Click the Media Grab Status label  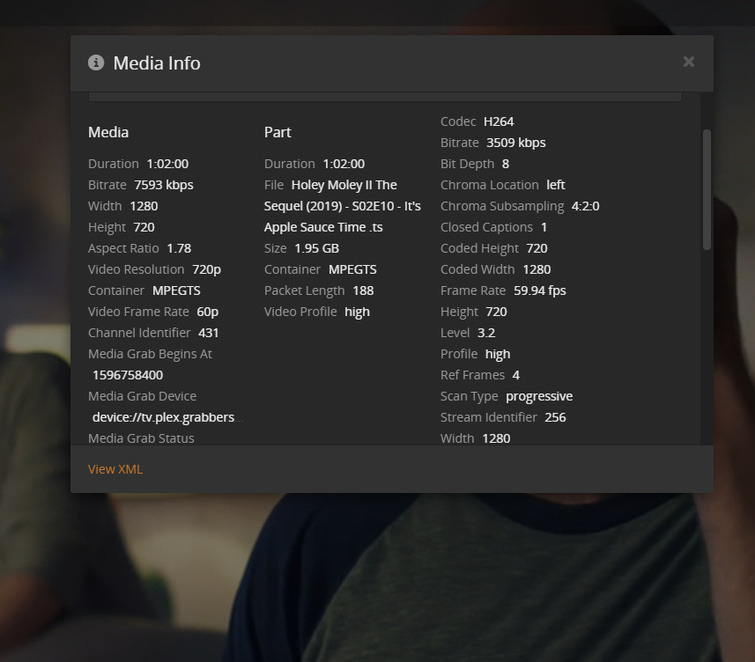coord(141,439)
